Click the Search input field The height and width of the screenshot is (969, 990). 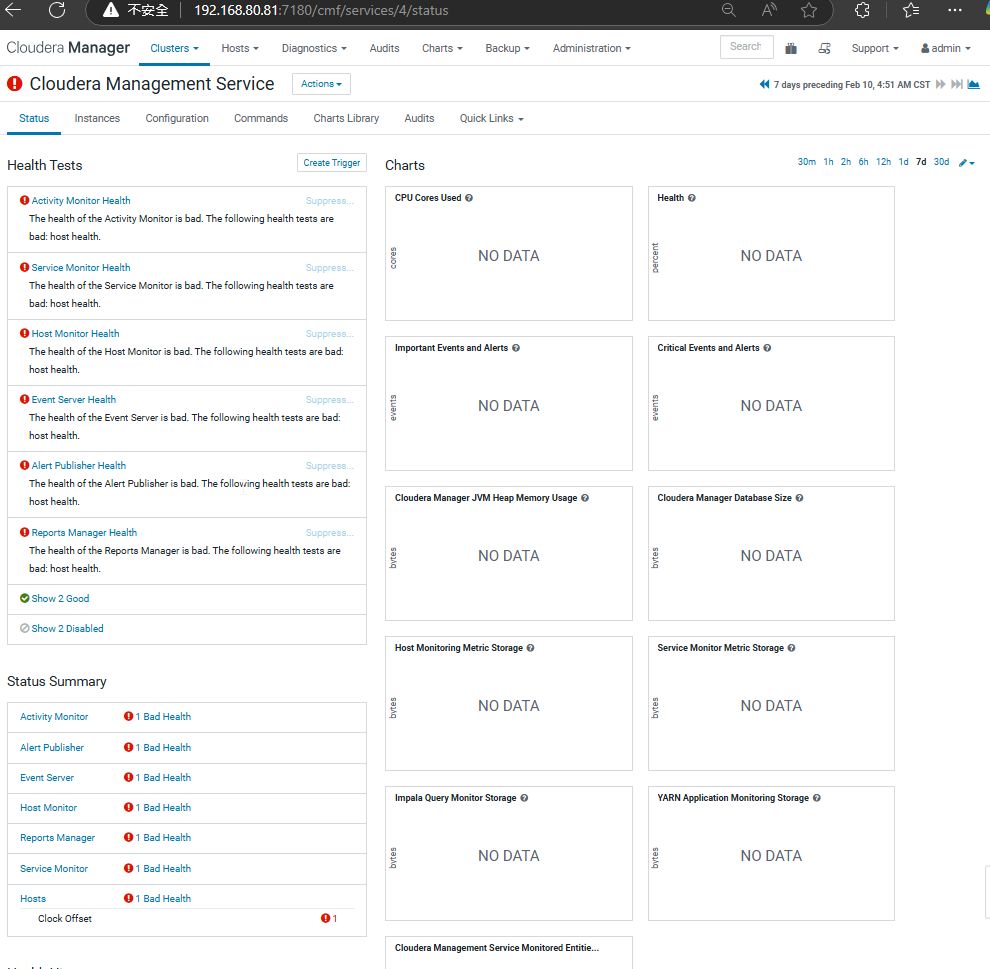coord(746,47)
